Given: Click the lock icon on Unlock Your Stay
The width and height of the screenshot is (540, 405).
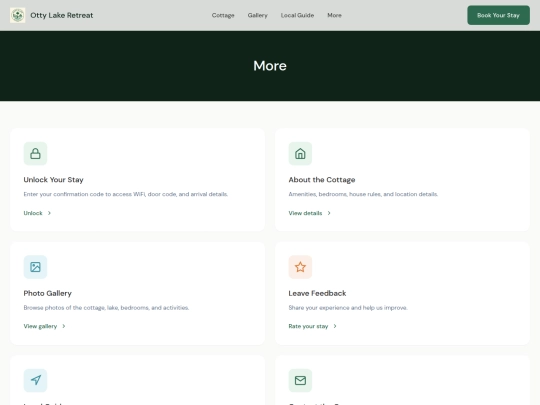Looking at the screenshot, I should [35, 154].
